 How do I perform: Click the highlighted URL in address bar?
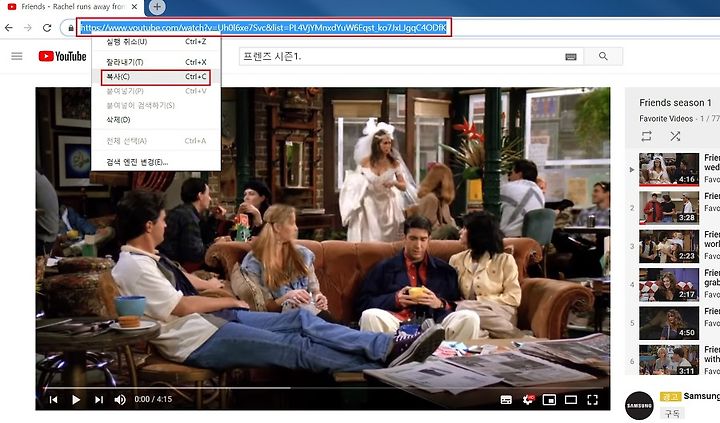[264, 28]
